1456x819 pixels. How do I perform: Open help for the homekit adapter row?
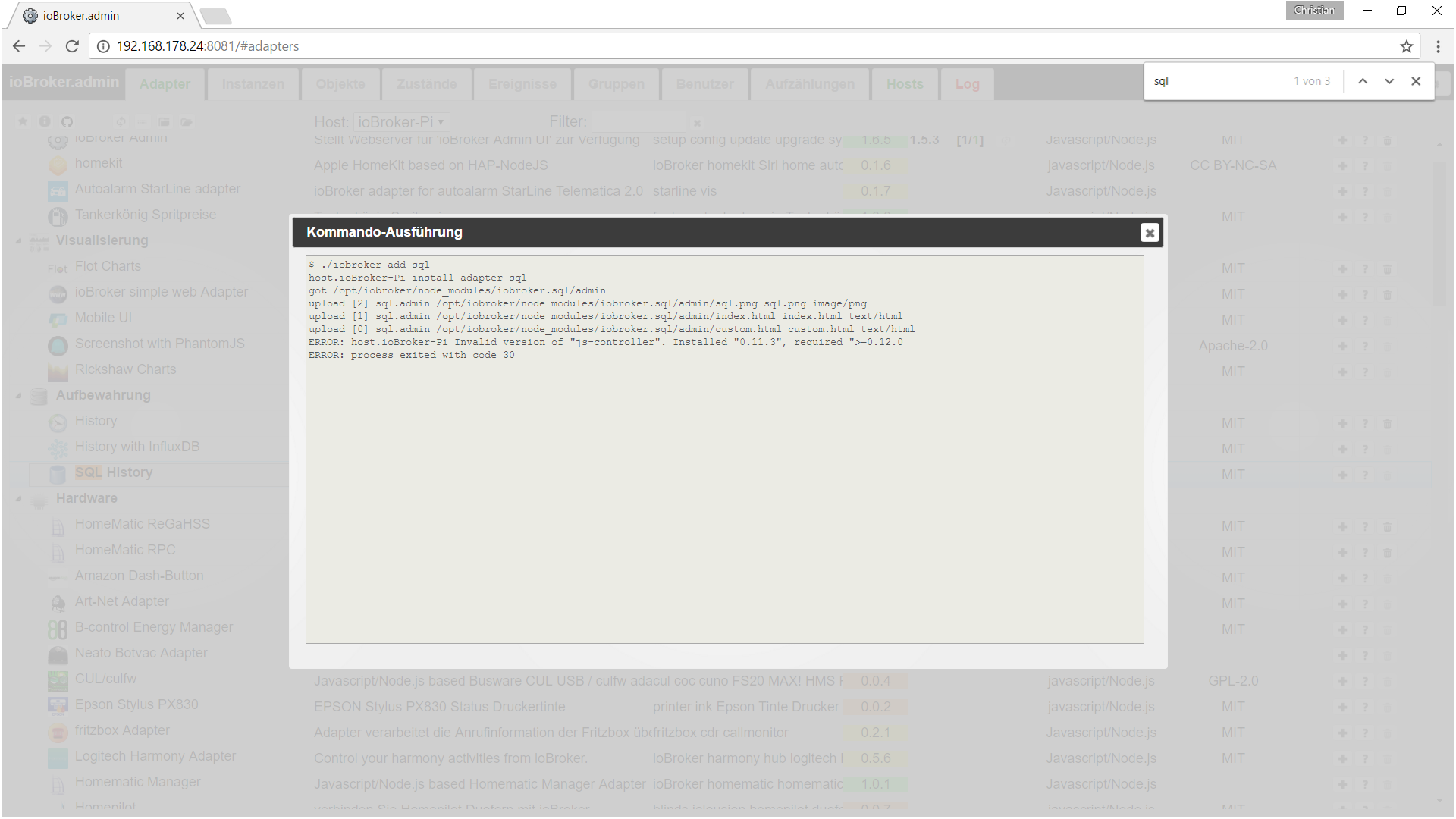coord(1365,166)
